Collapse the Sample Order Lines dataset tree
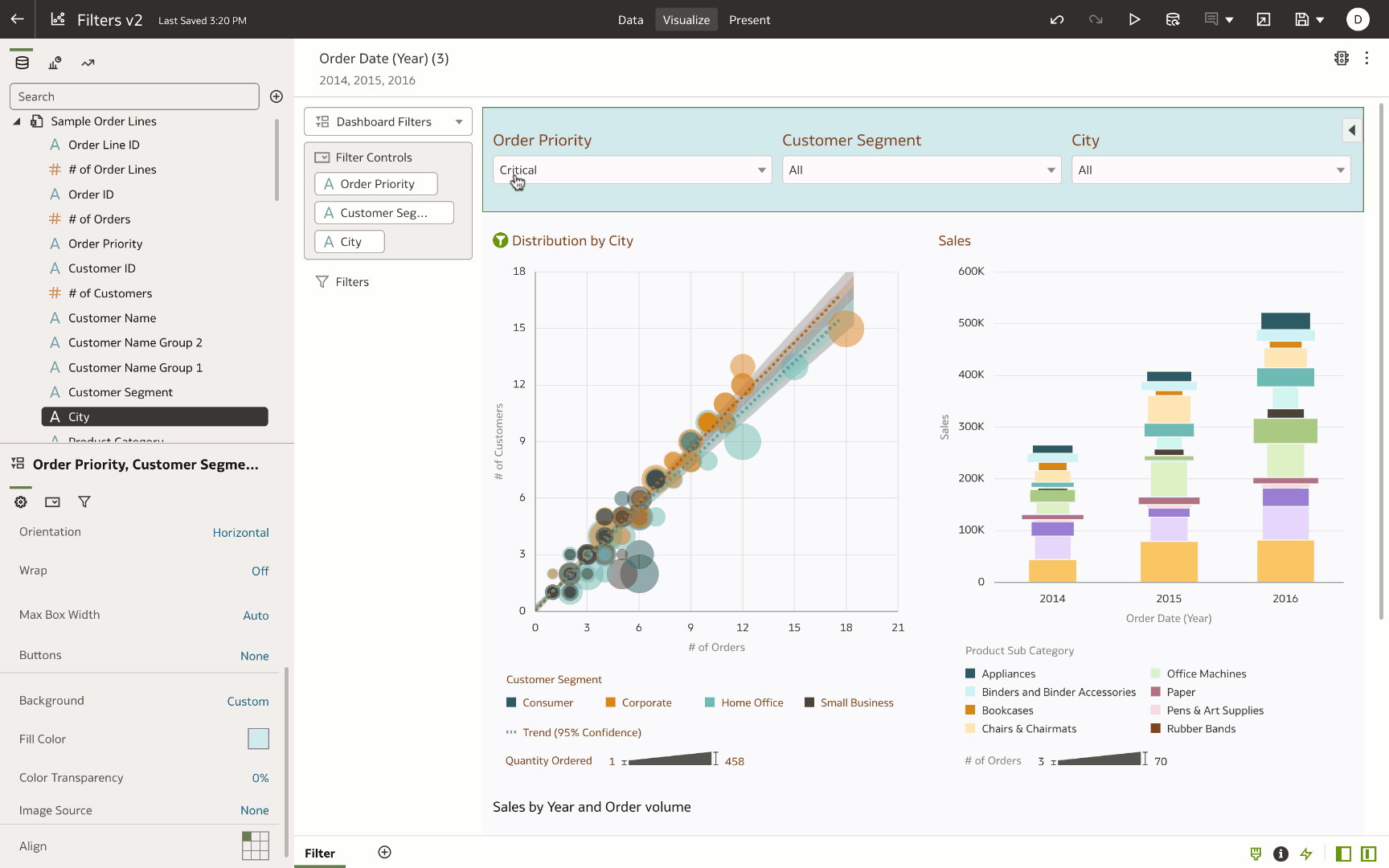 click(x=16, y=121)
